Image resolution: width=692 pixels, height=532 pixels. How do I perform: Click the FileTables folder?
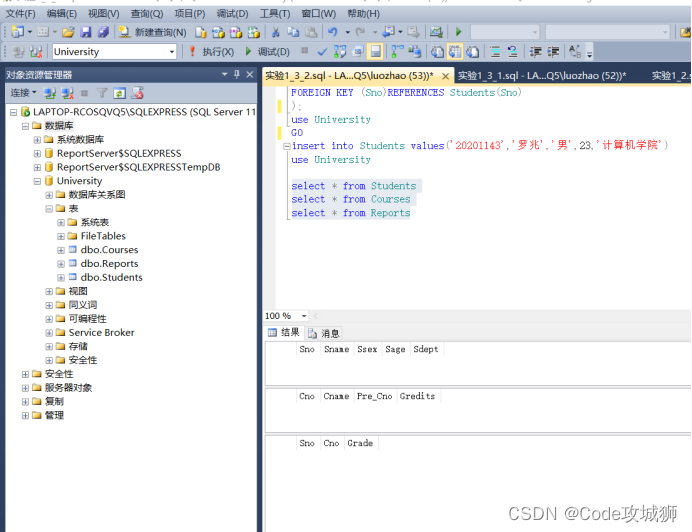(x=103, y=236)
